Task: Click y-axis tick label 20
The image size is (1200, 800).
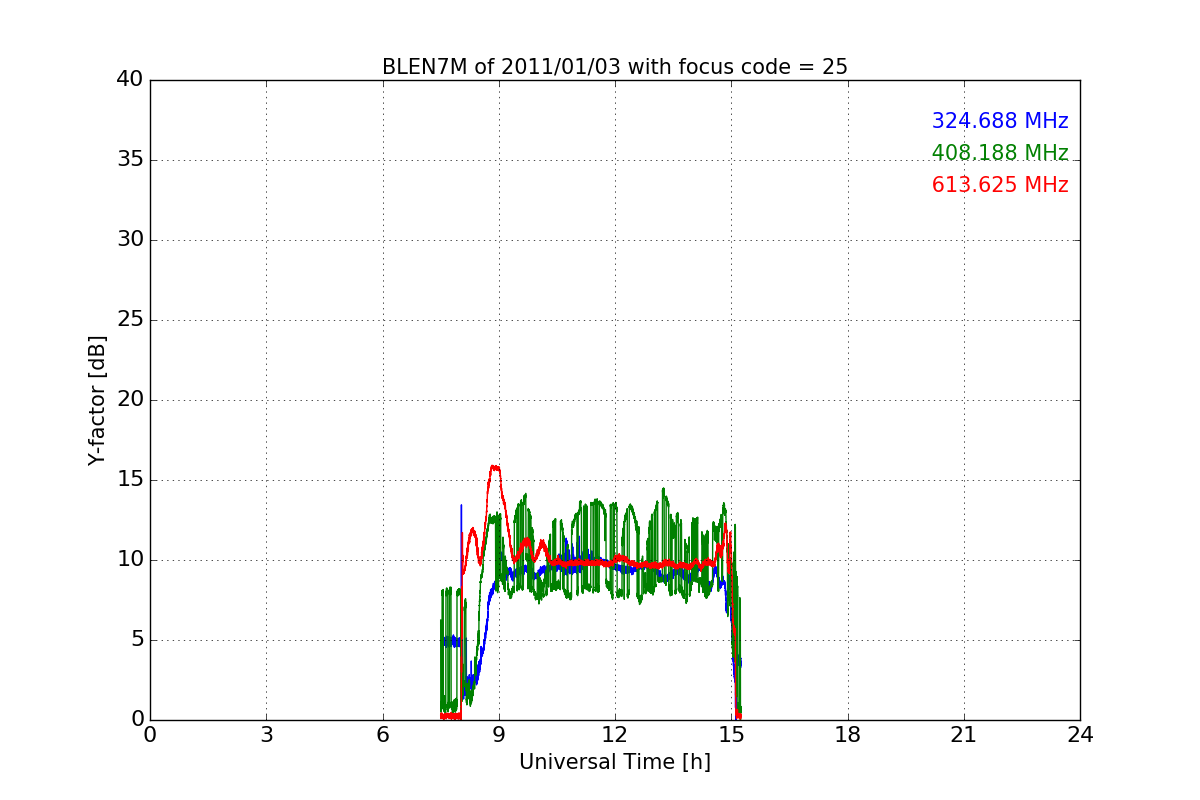Action: pyautogui.click(x=130, y=400)
